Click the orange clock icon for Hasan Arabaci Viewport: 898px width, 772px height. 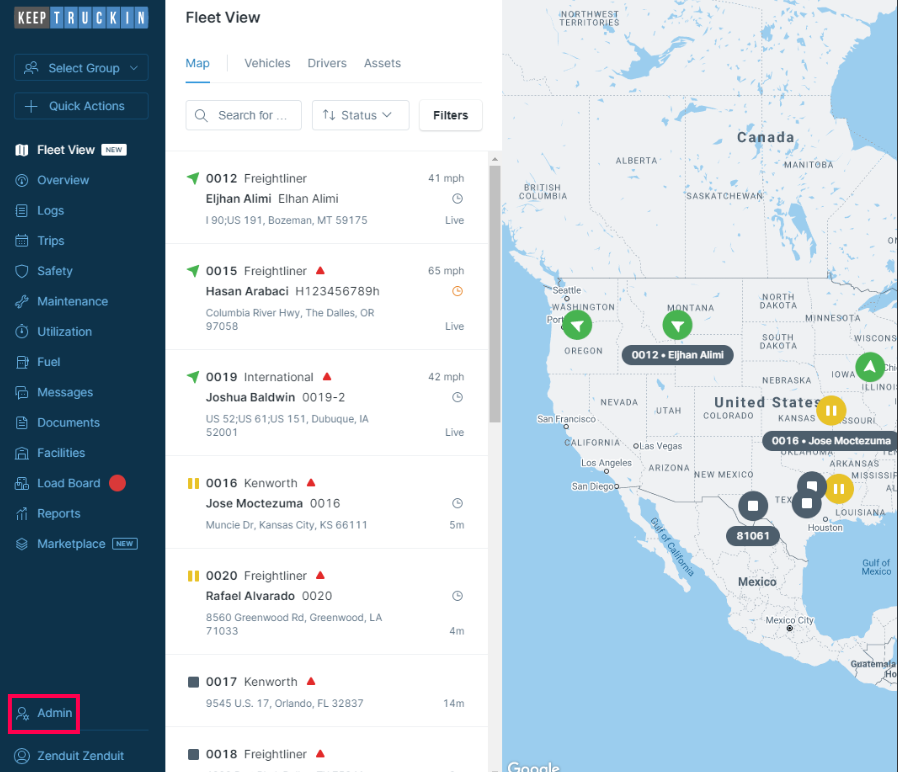458,291
